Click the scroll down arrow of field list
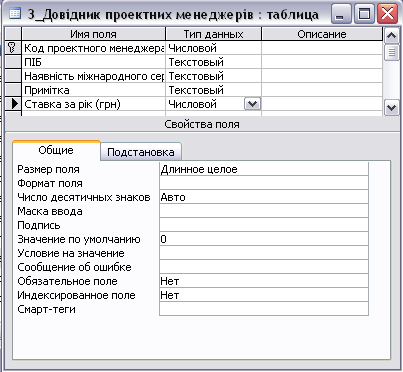403x372 pixels. [x=392, y=108]
